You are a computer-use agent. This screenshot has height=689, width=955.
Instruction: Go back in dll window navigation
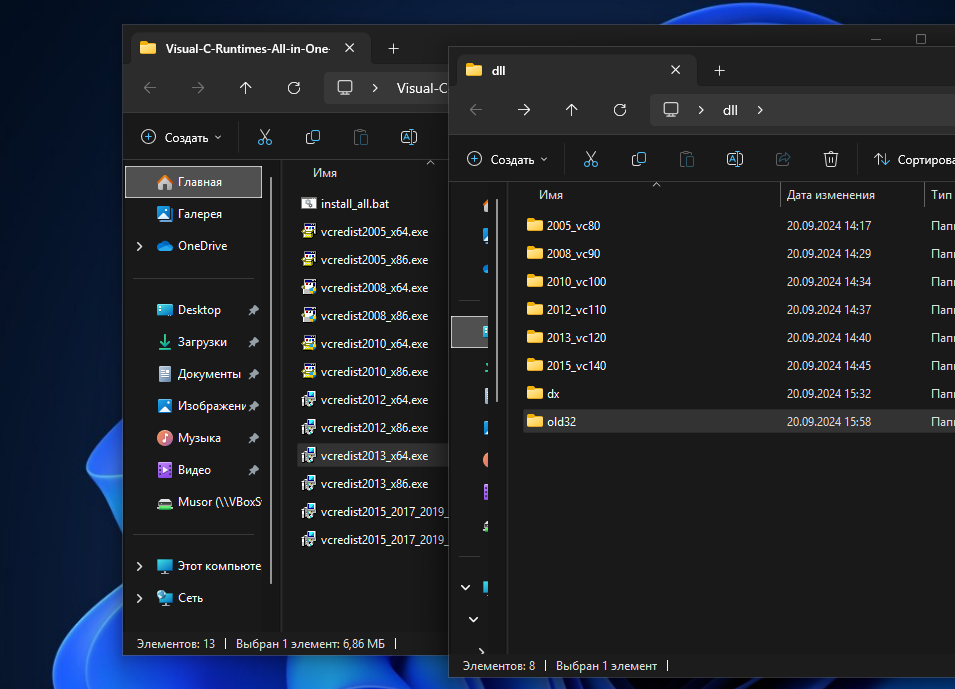pos(476,110)
